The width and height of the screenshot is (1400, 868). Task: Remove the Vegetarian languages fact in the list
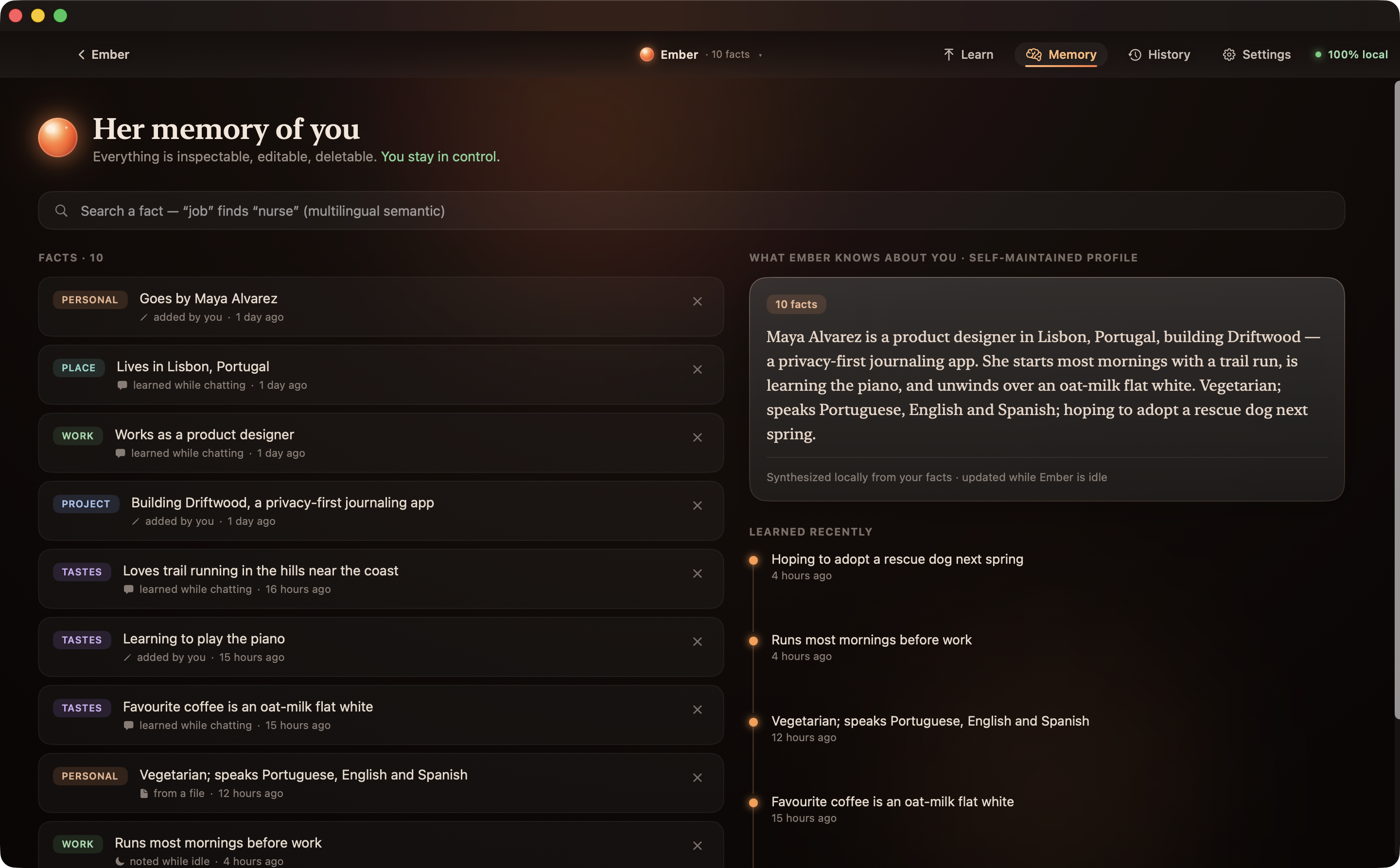click(697, 778)
